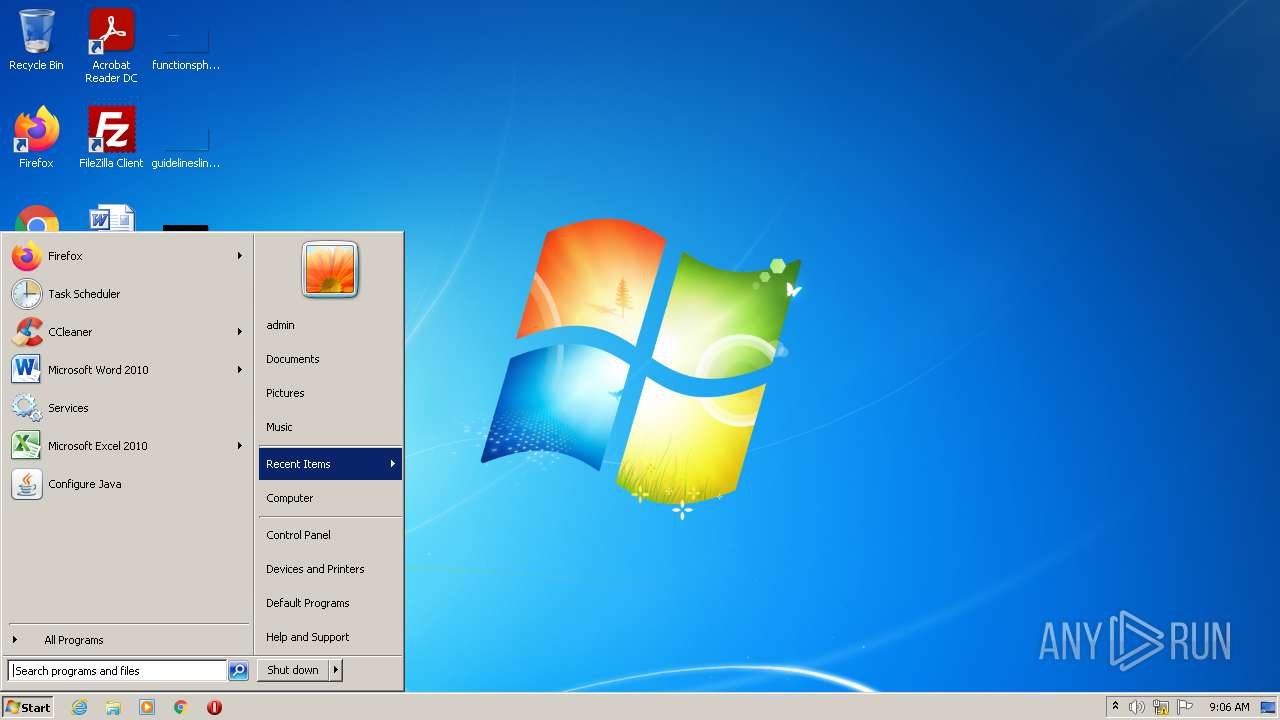This screenshot has height=720, width=1280.
Task: Click the Firefox icon in Start menu
Action: [x=27, y=256]
